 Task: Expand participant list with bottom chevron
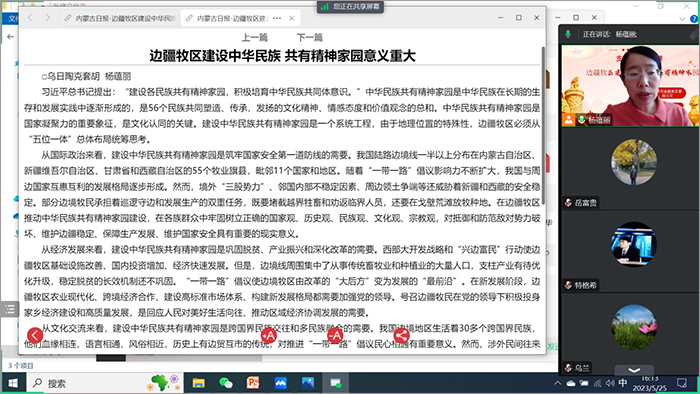(634, 370)
